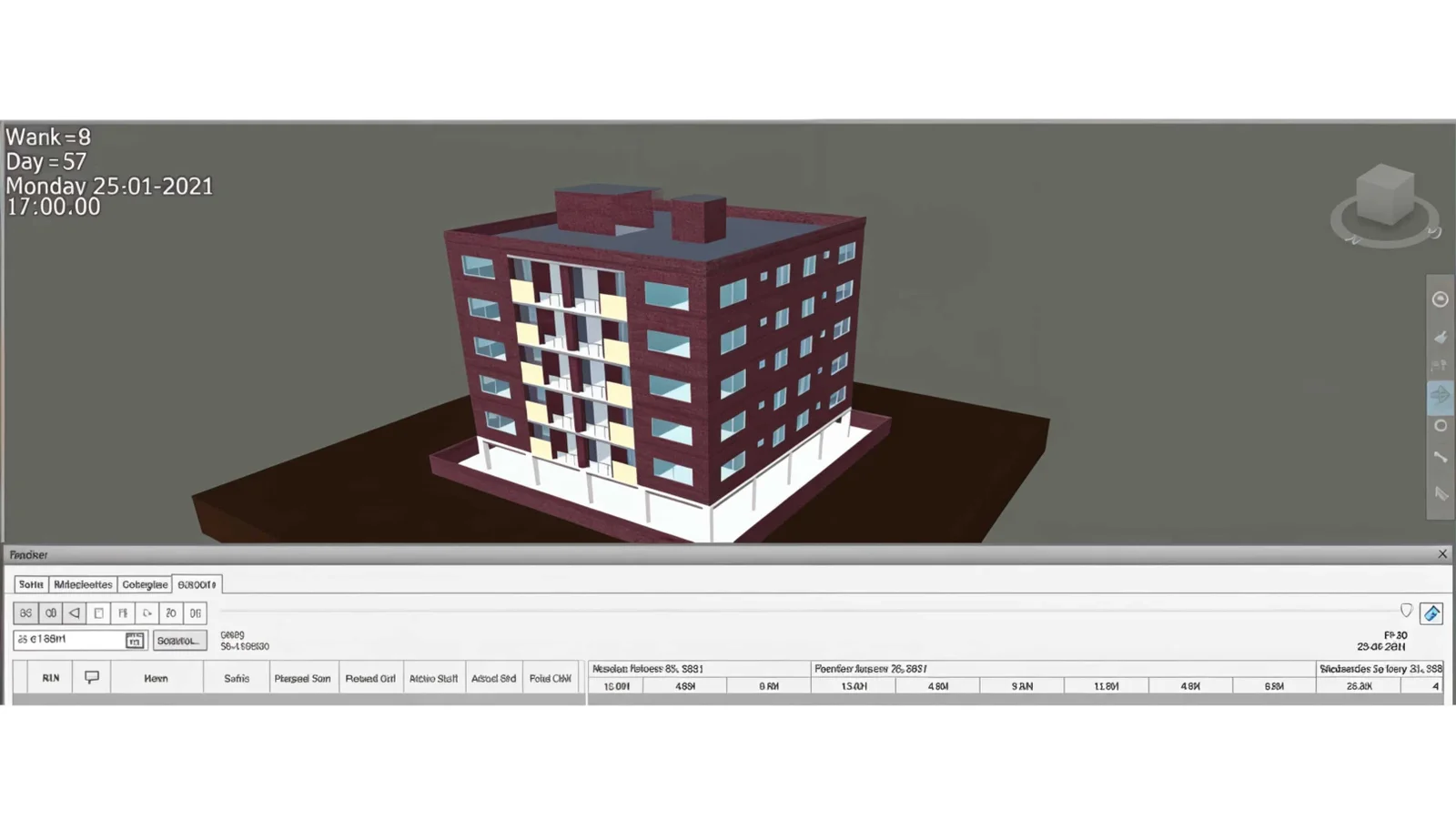
Task: Click the simulation date input field
Action: pyautogui.click(x=68, y=640)
